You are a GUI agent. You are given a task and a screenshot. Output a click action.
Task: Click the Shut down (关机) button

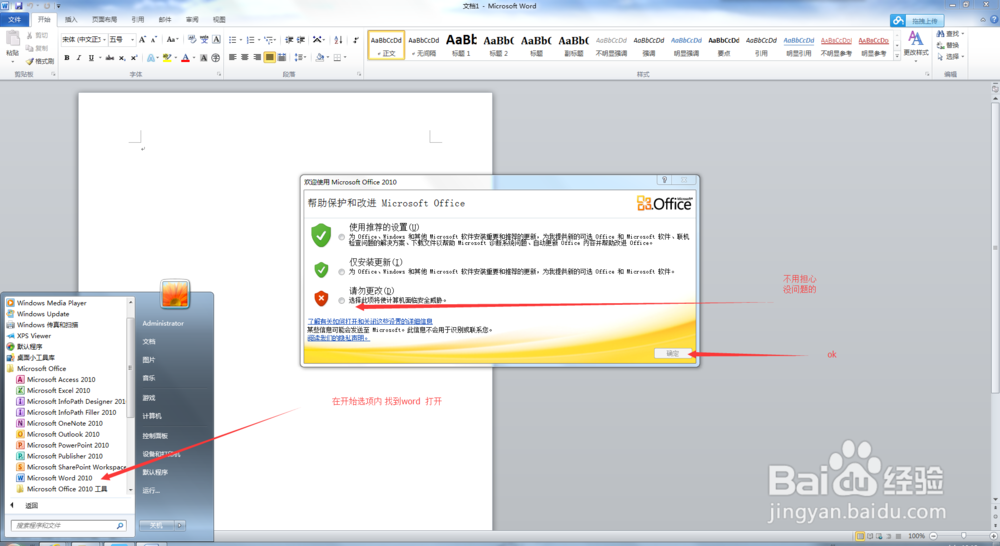[156, 526]
